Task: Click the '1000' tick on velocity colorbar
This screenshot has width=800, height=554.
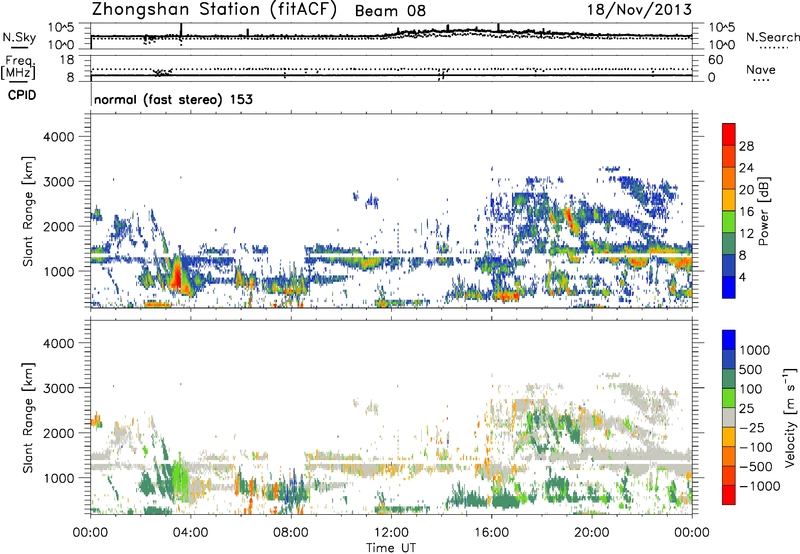Action: click(755, 350)
